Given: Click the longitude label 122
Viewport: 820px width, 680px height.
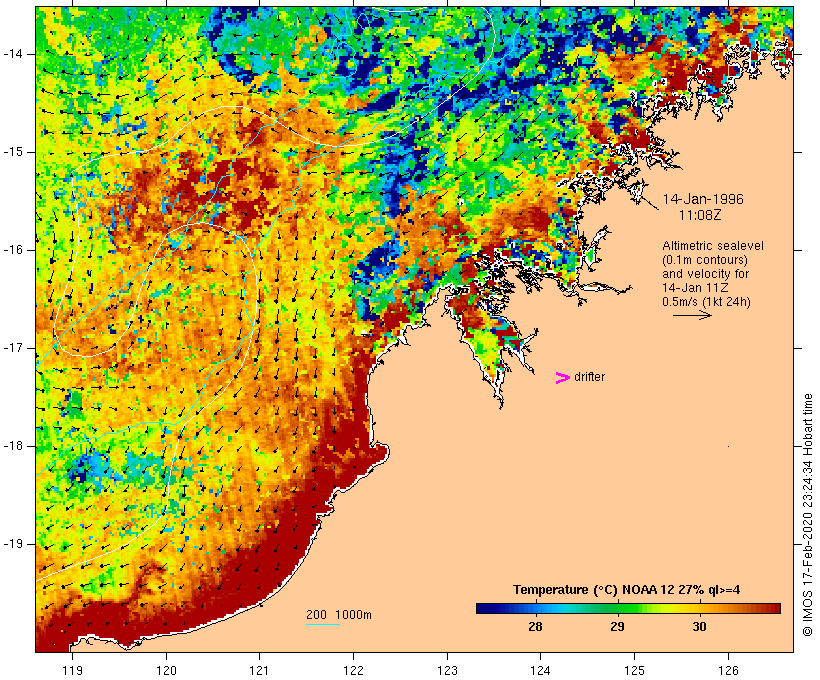Looking at the screenshot, I should pyautogui.click(x=354, y=670).
